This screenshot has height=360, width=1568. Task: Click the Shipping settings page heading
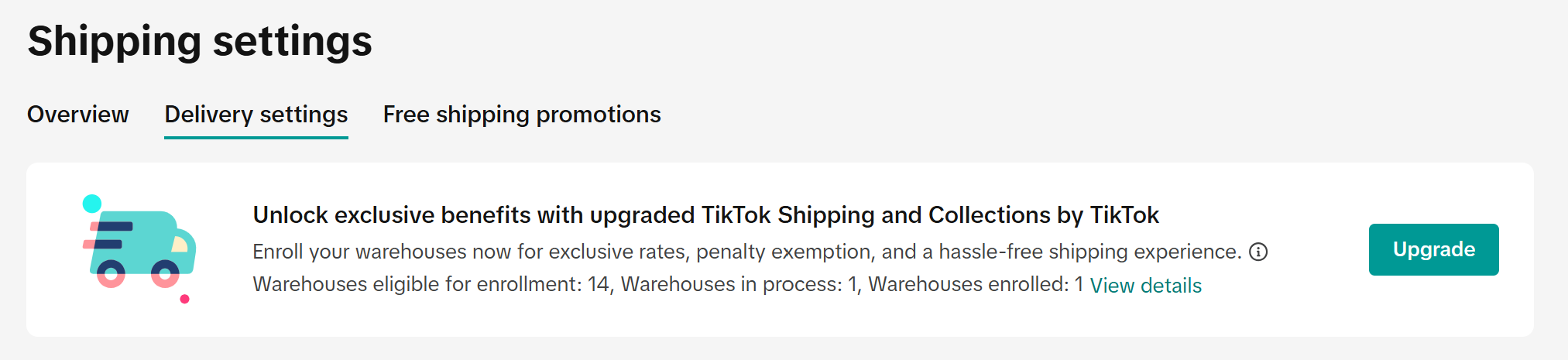tap(200, 41)
